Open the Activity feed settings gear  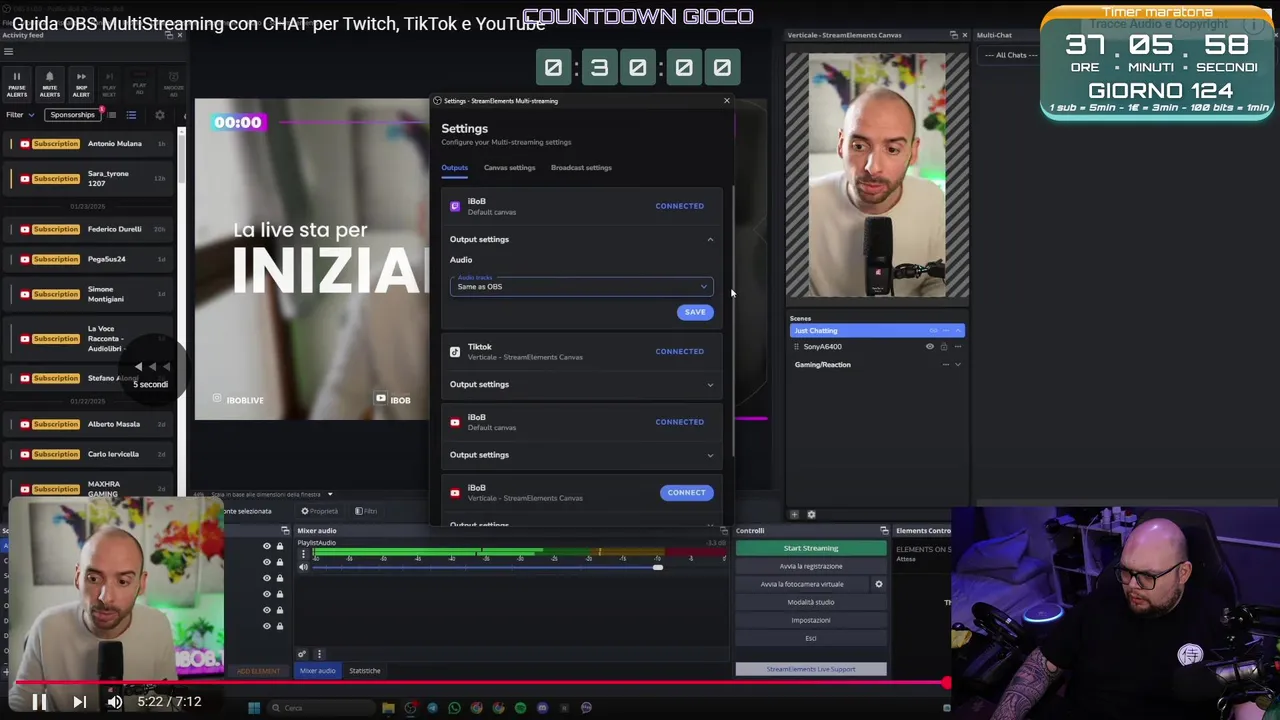coord(159,115)
